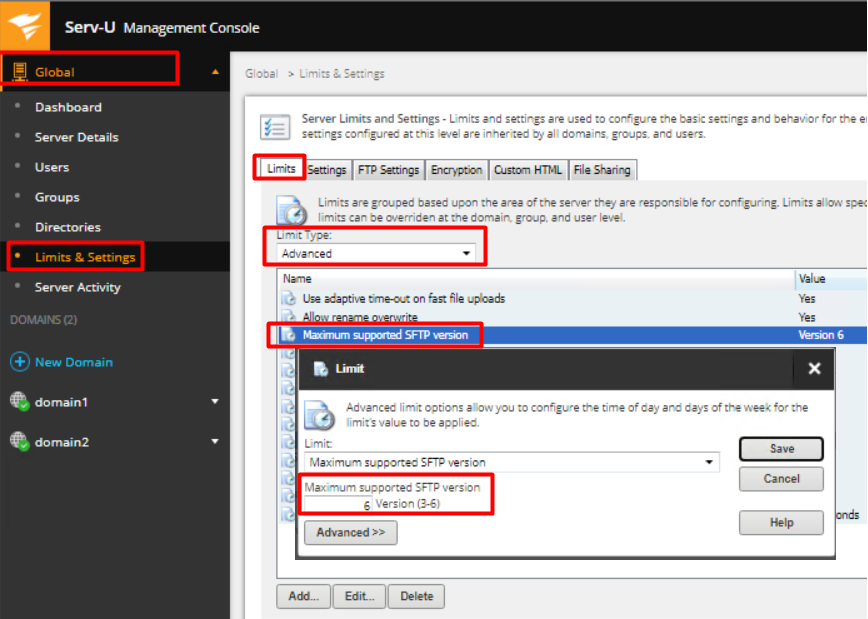The height and width of the screenshot is (619, 868).
Task: Click the New Domain plus icon
Action: (x=22, y=361)
